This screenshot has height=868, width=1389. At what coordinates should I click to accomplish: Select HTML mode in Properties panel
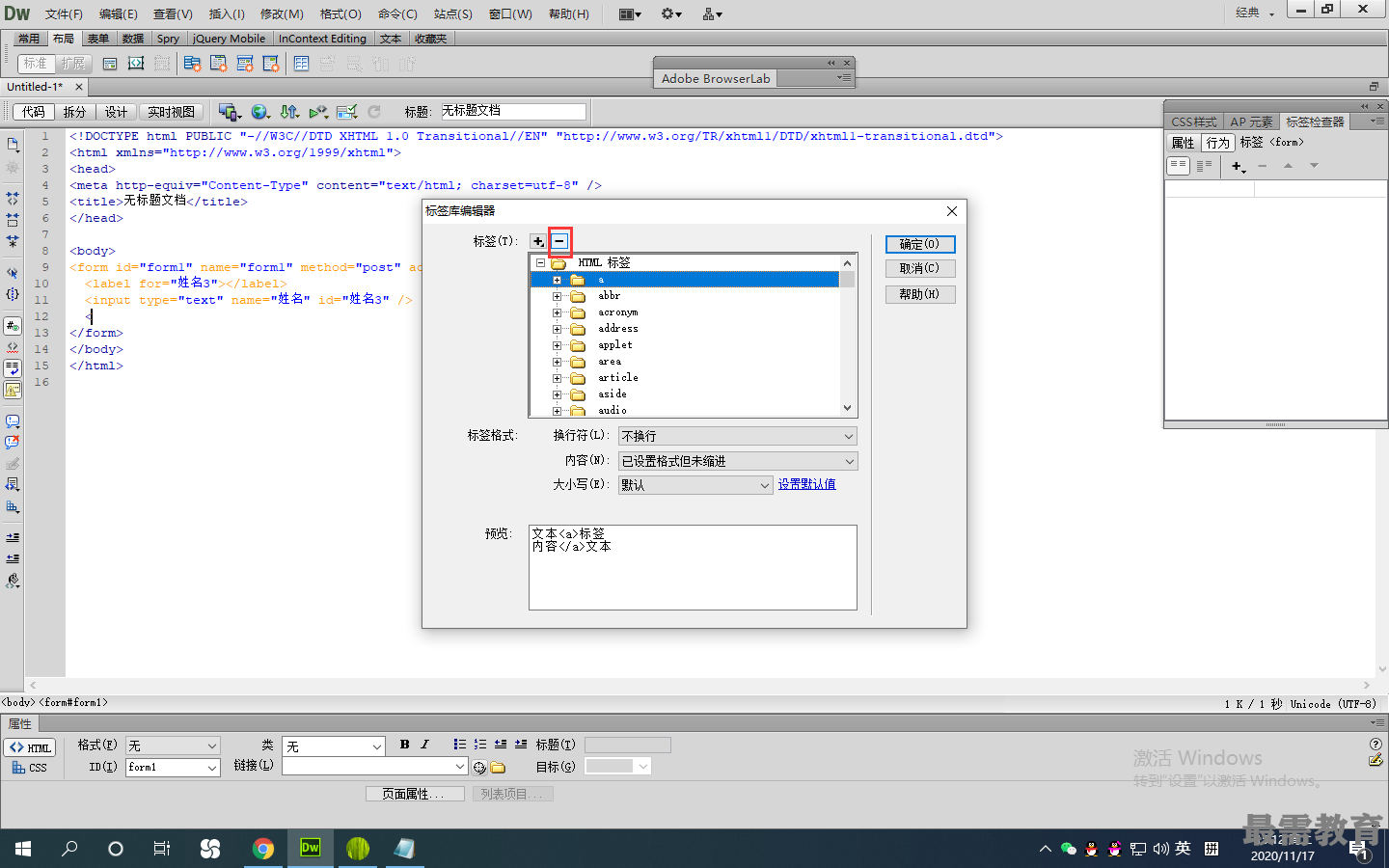pyautogui.click(x=30, y=747)
